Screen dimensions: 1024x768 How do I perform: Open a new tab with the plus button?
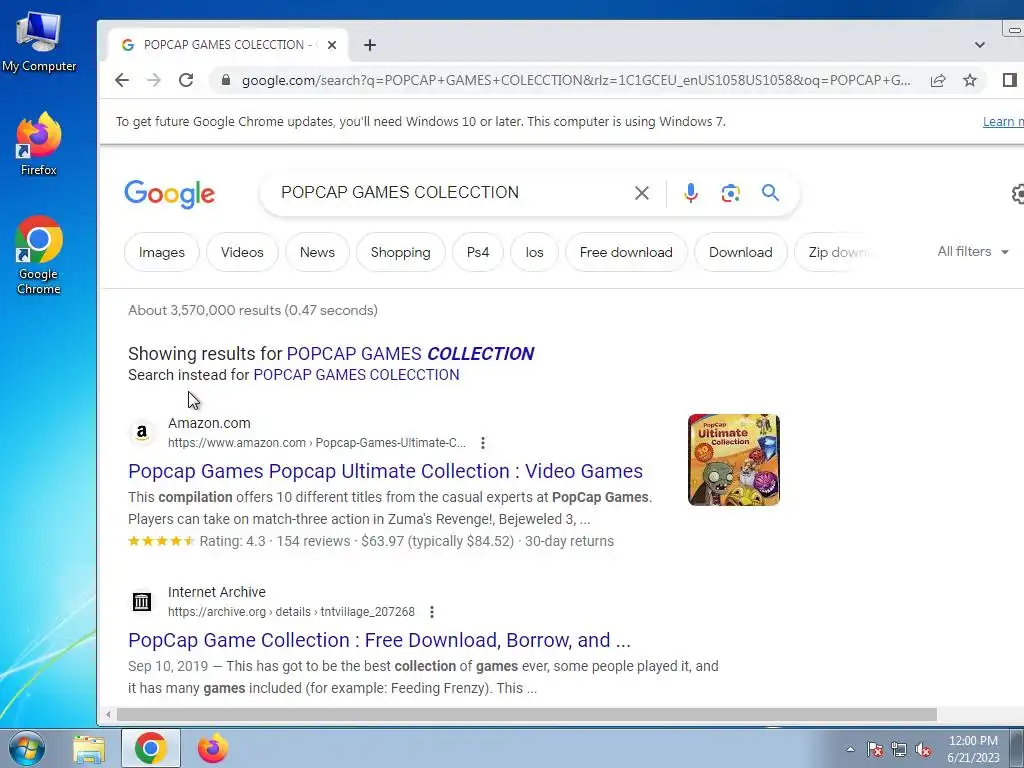370,45
